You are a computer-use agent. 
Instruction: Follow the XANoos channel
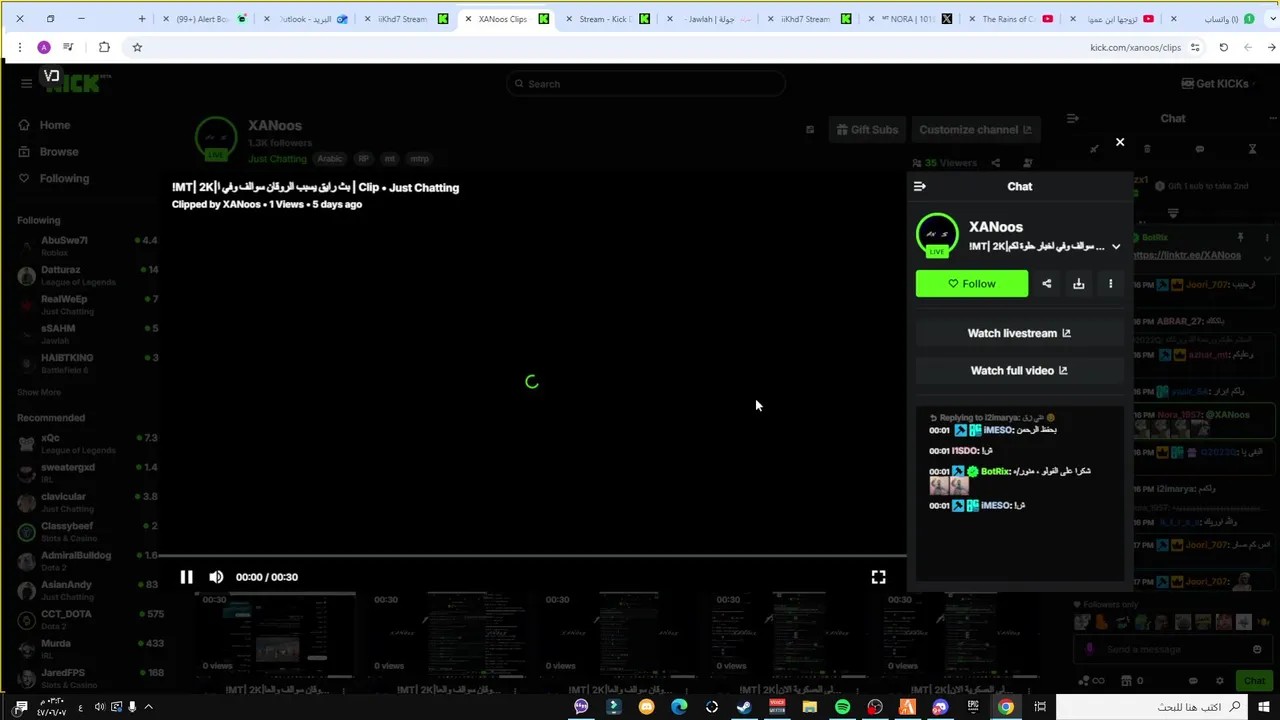point(972,284)
